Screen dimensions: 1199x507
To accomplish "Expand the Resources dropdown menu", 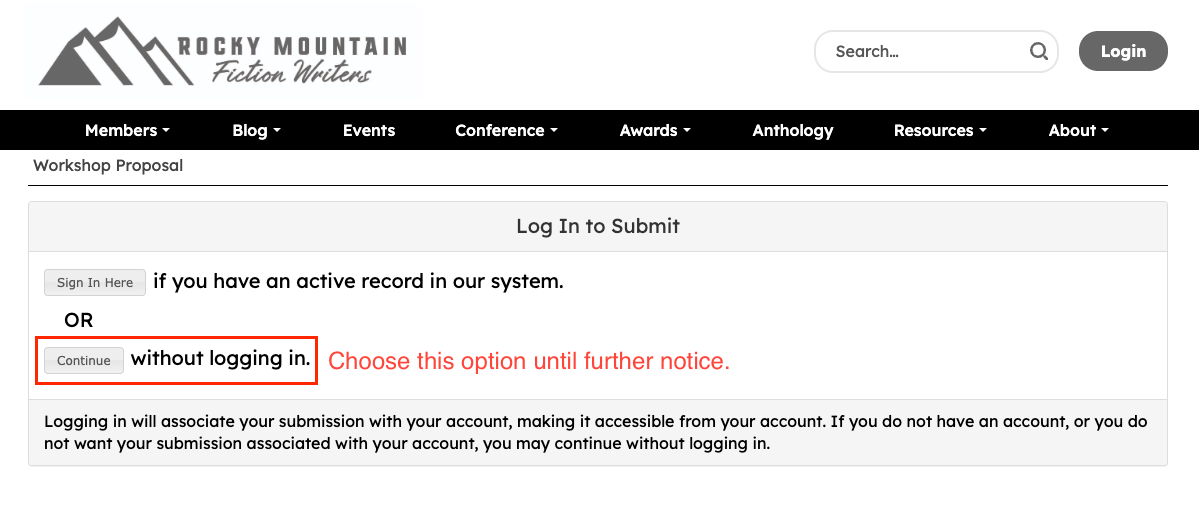I will pos(940,130).
